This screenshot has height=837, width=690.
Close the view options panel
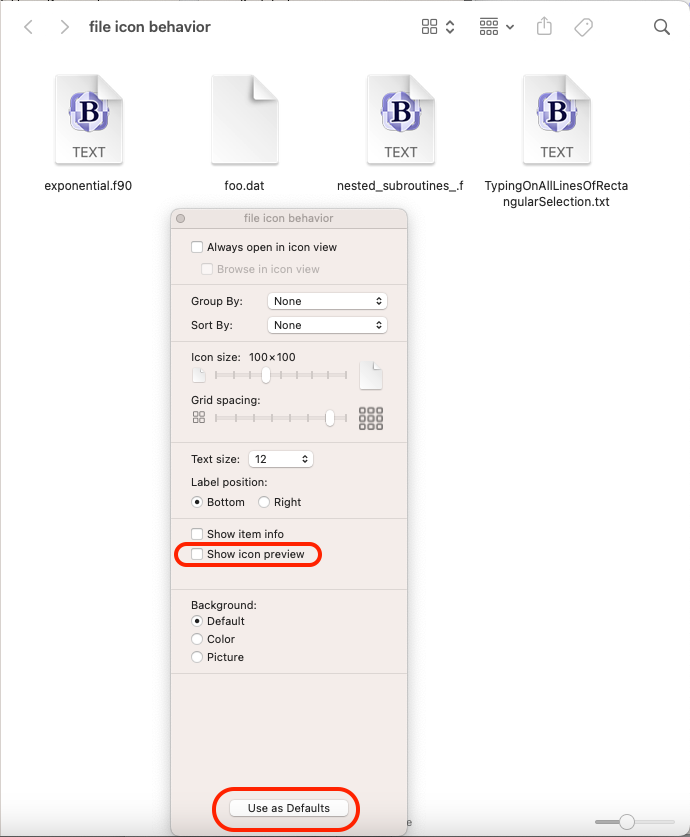coord(180,218)
